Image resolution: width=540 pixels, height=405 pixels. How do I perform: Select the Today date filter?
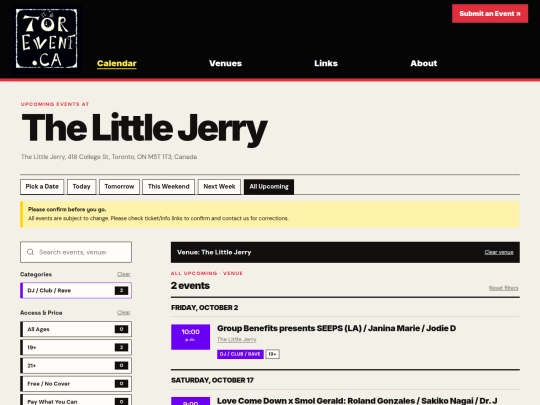[x=81, y=187]
